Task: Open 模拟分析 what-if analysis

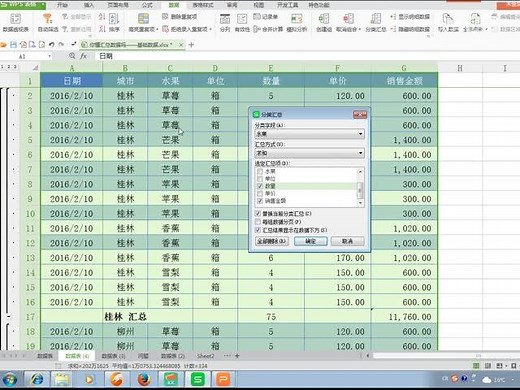Action: [297, 23]
